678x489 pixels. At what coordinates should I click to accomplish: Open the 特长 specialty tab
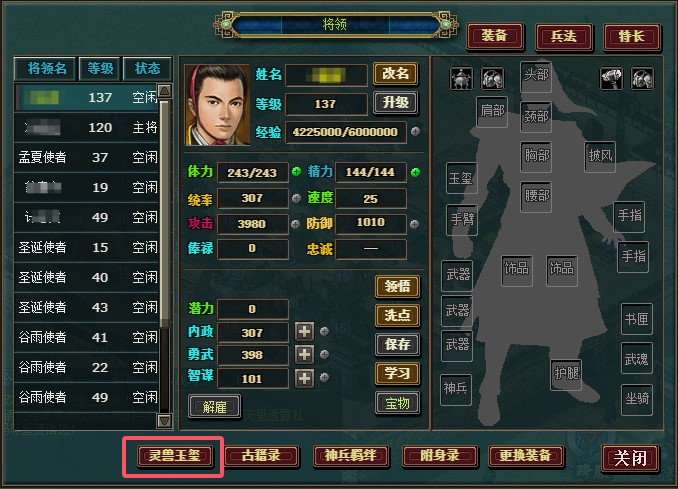pos(632,36)
